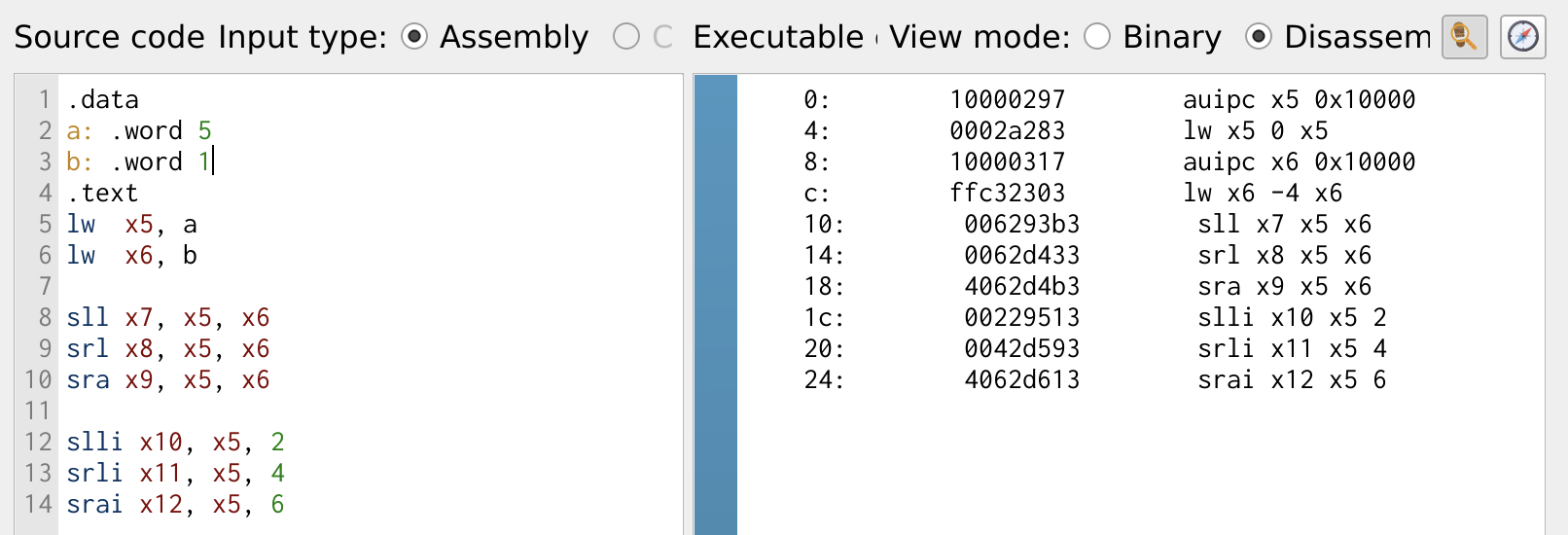Screen dimensions: 1568x535
Task: Click line number 11 in editor gutter
Action: pos(37,410)
